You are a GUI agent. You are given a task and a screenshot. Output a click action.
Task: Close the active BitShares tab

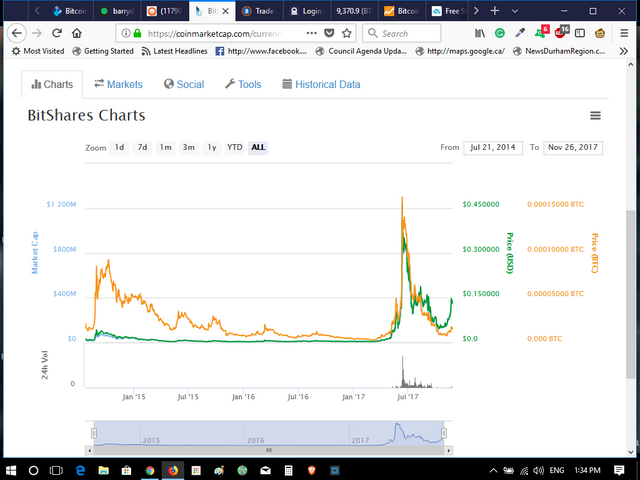[225, 11]
